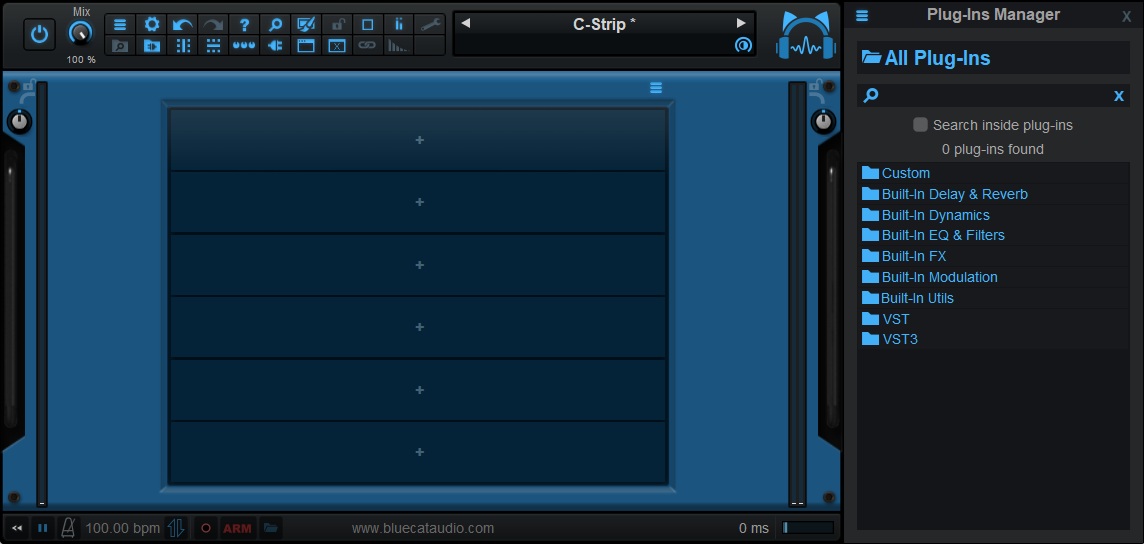Adjust the Mix knob
1144x544 pixels.
point(80,33)
